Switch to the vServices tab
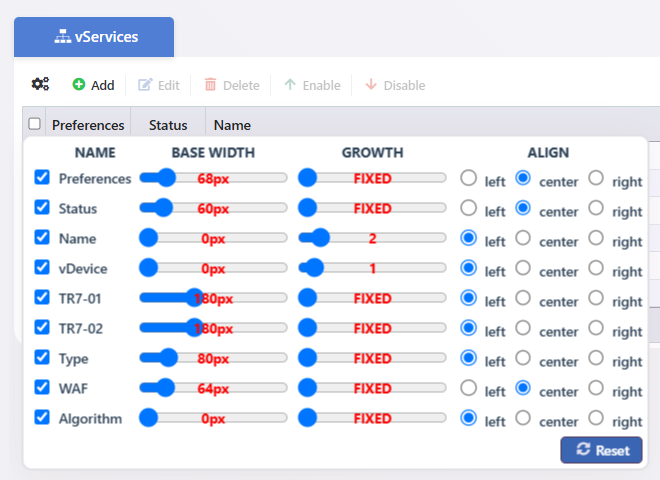The image size is (660, 480). (x=94, y=37)
